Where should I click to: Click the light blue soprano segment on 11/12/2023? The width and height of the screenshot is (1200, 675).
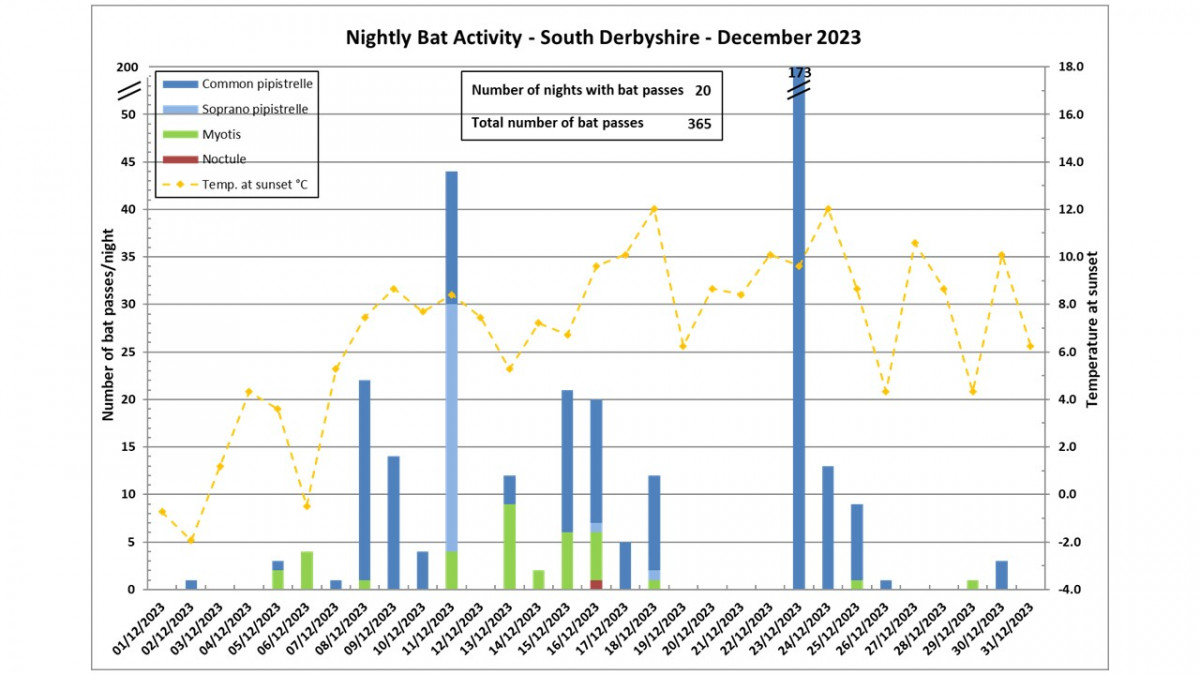[451, 427]
